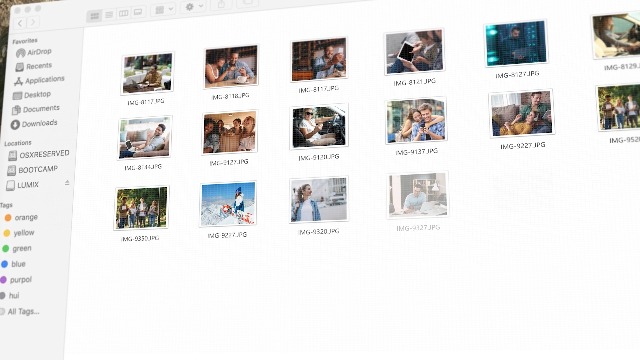Open AirDrop from the sidebar
640x360 pixels.
click(34, 52)
